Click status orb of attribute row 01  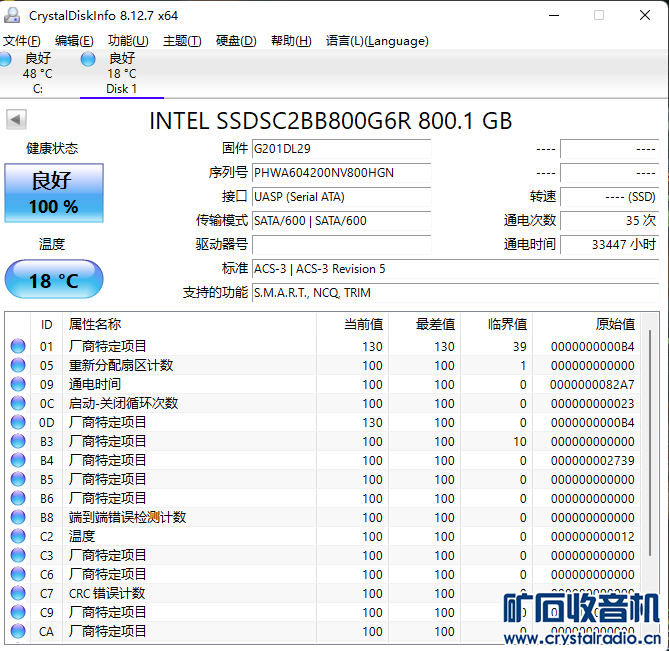[x=18, y=346]
